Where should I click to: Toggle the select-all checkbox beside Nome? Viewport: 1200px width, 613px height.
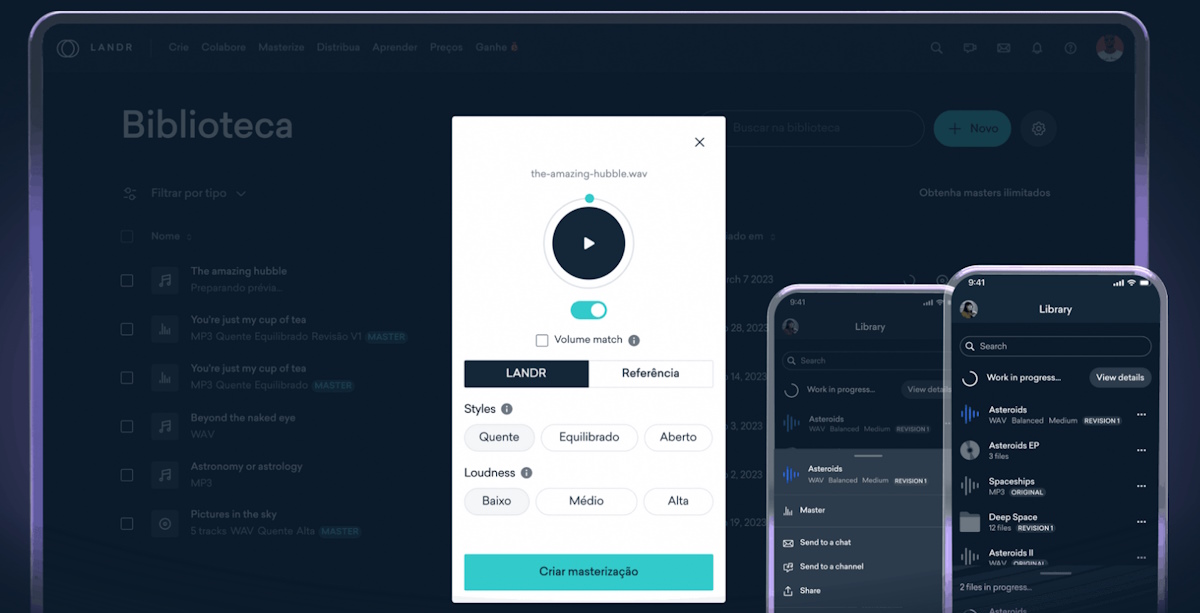click(127, 237)
